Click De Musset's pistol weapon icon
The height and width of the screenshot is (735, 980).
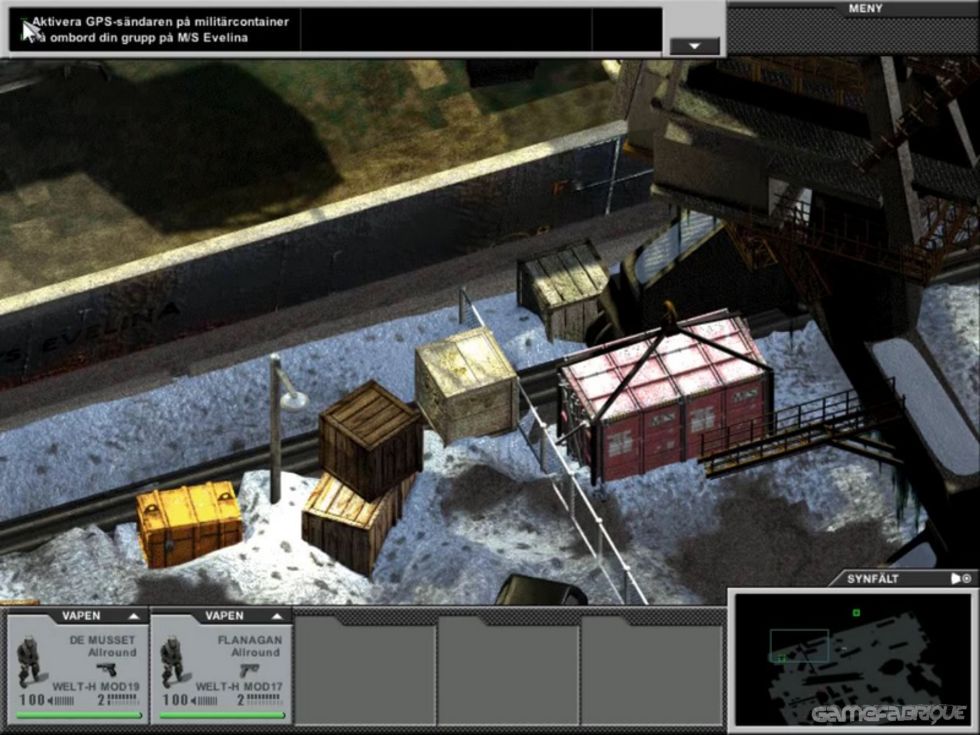pos(107,669)
